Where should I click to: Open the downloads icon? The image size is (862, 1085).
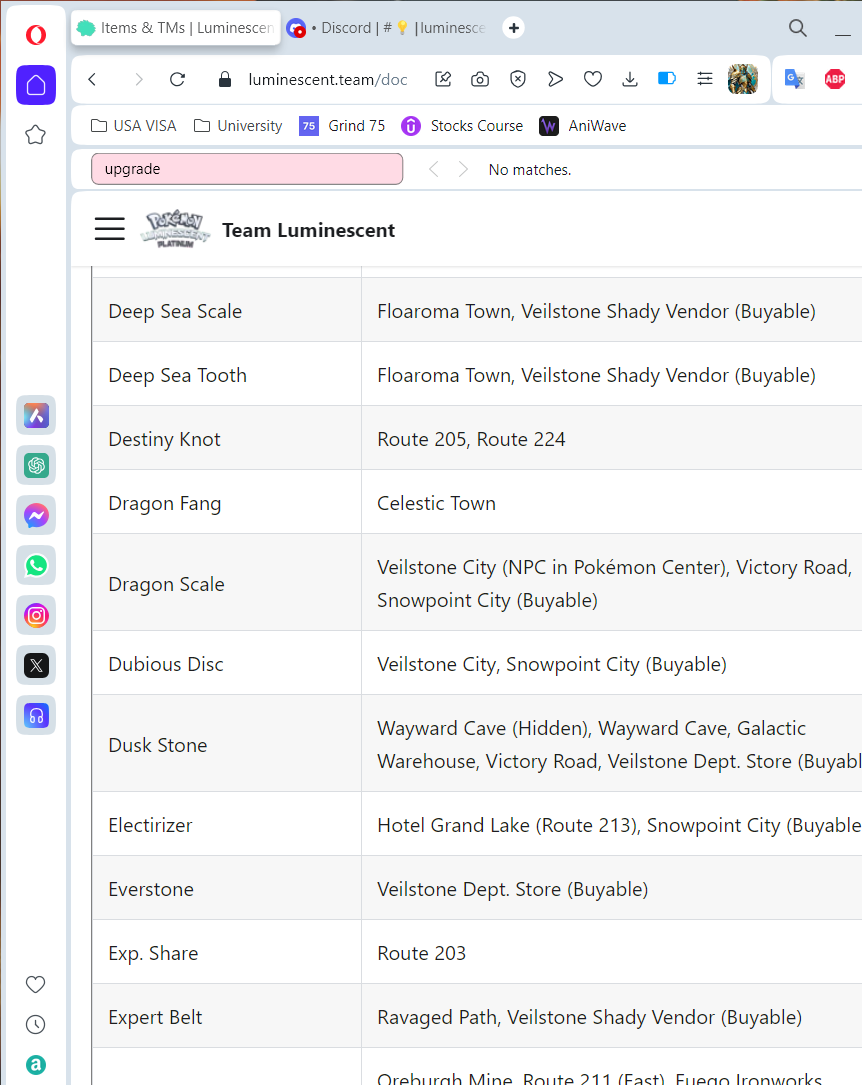[x=630, y=80]
